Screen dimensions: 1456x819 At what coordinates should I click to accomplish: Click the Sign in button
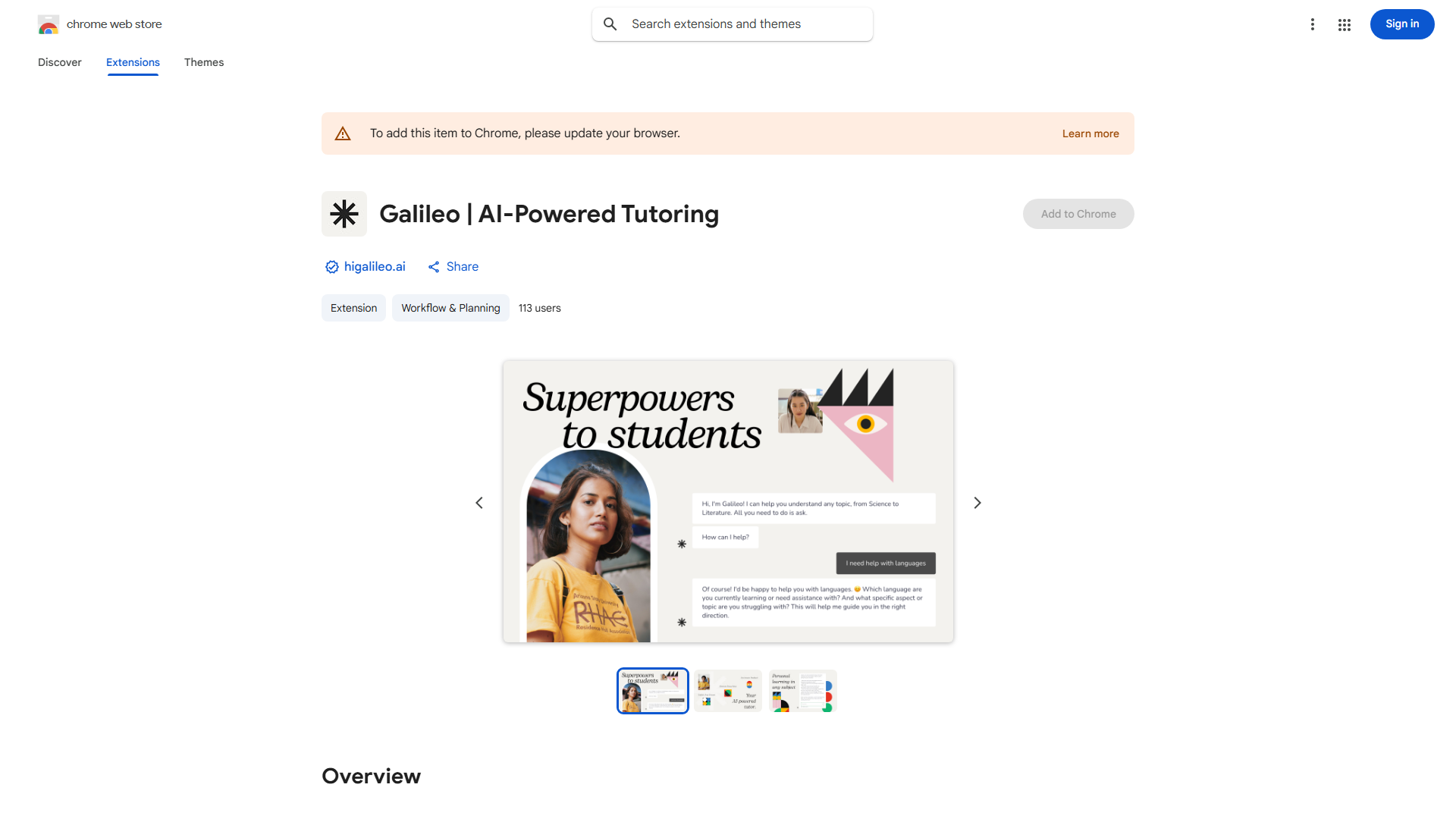click(x=1402, y=24)
